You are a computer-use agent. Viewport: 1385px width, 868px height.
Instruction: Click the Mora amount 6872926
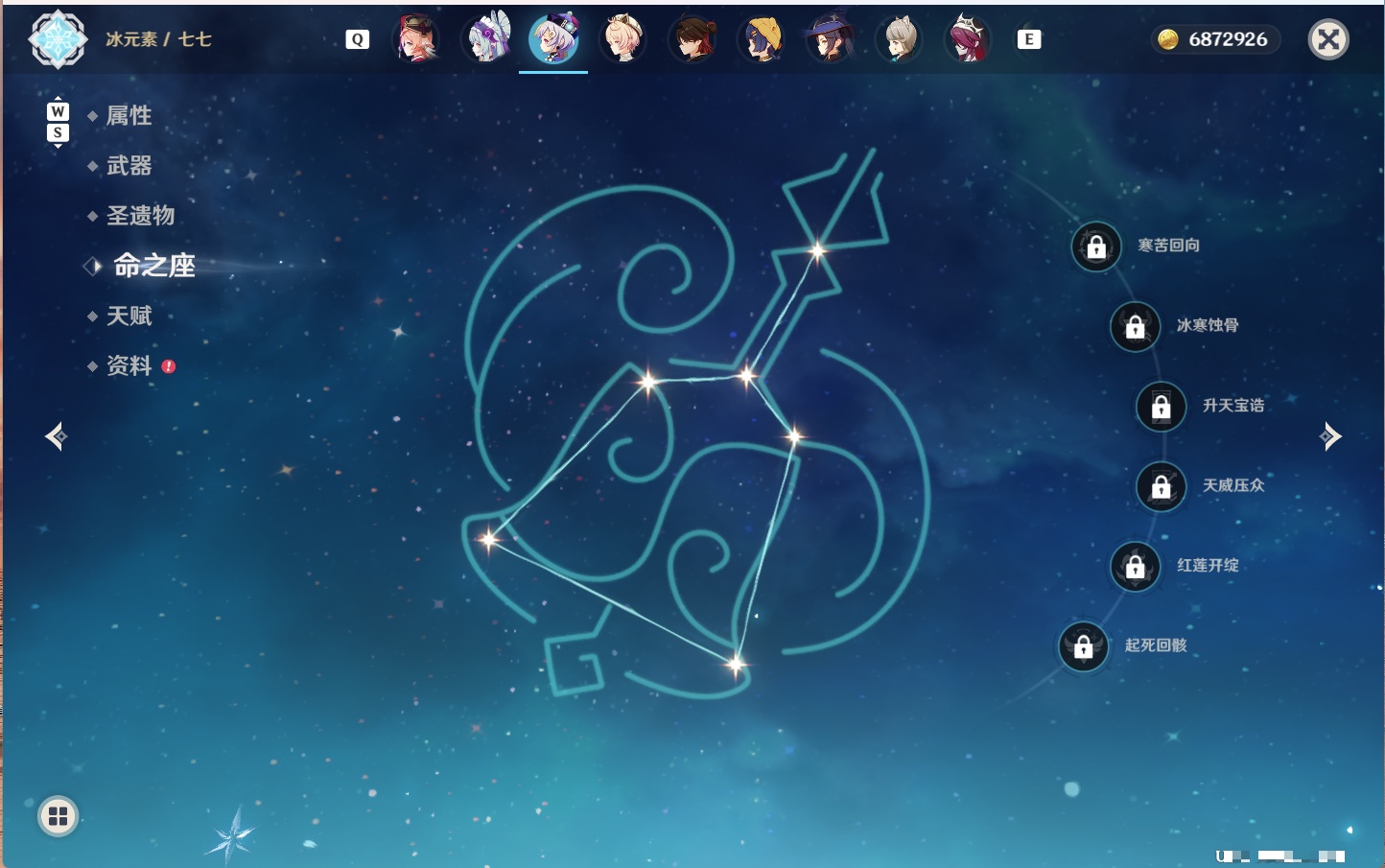1228,39
